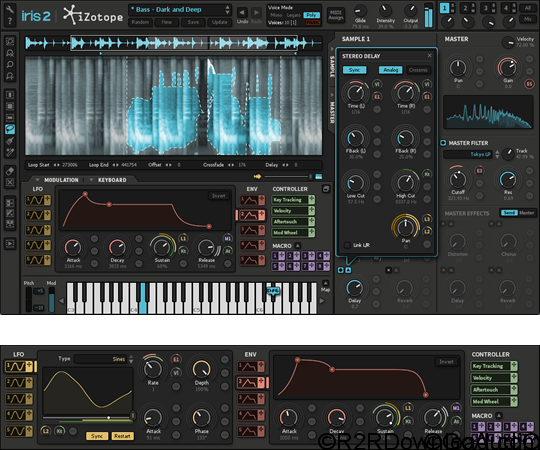
Task: Expand the Macro arrow in main window
Action: point(297,245)
